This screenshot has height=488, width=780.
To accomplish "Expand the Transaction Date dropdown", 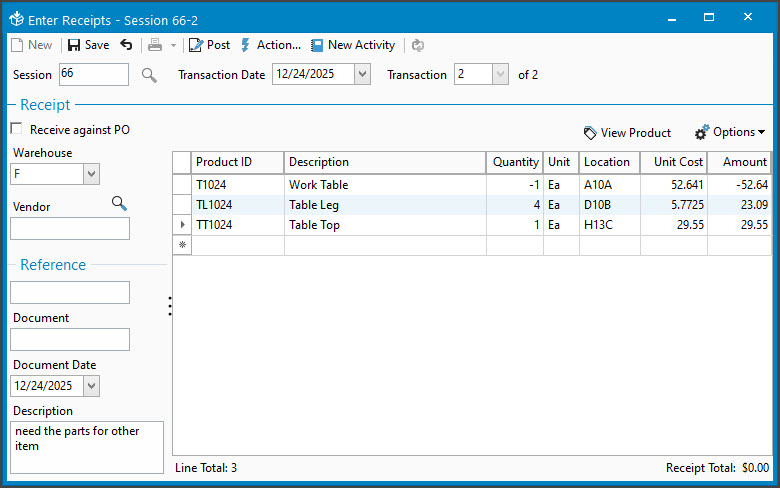I will (x=362, y=75).
